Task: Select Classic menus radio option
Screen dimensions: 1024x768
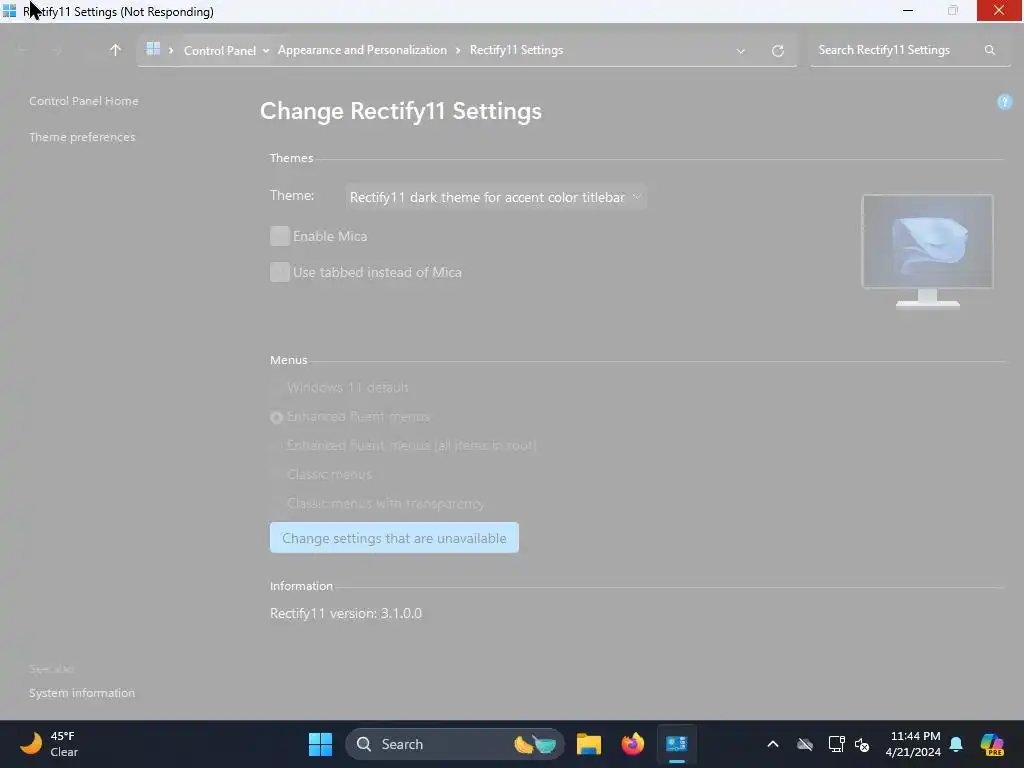Action: (277, 475)
